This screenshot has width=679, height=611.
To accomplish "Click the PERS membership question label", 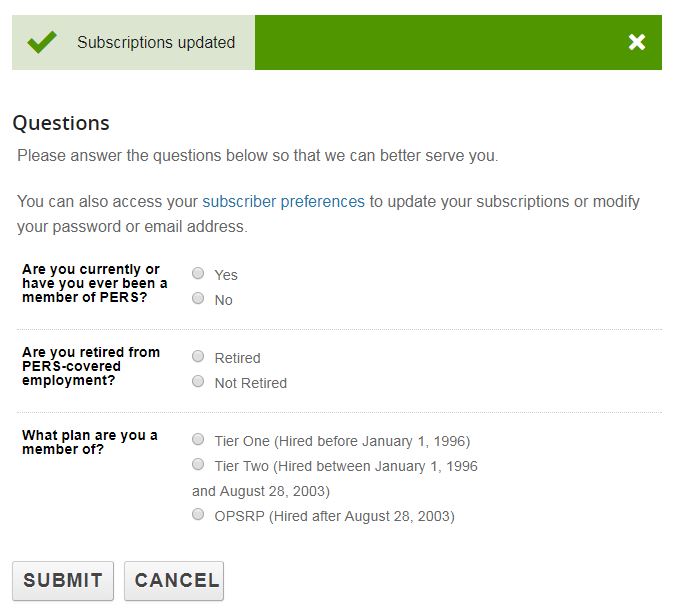I will point(94,283).
